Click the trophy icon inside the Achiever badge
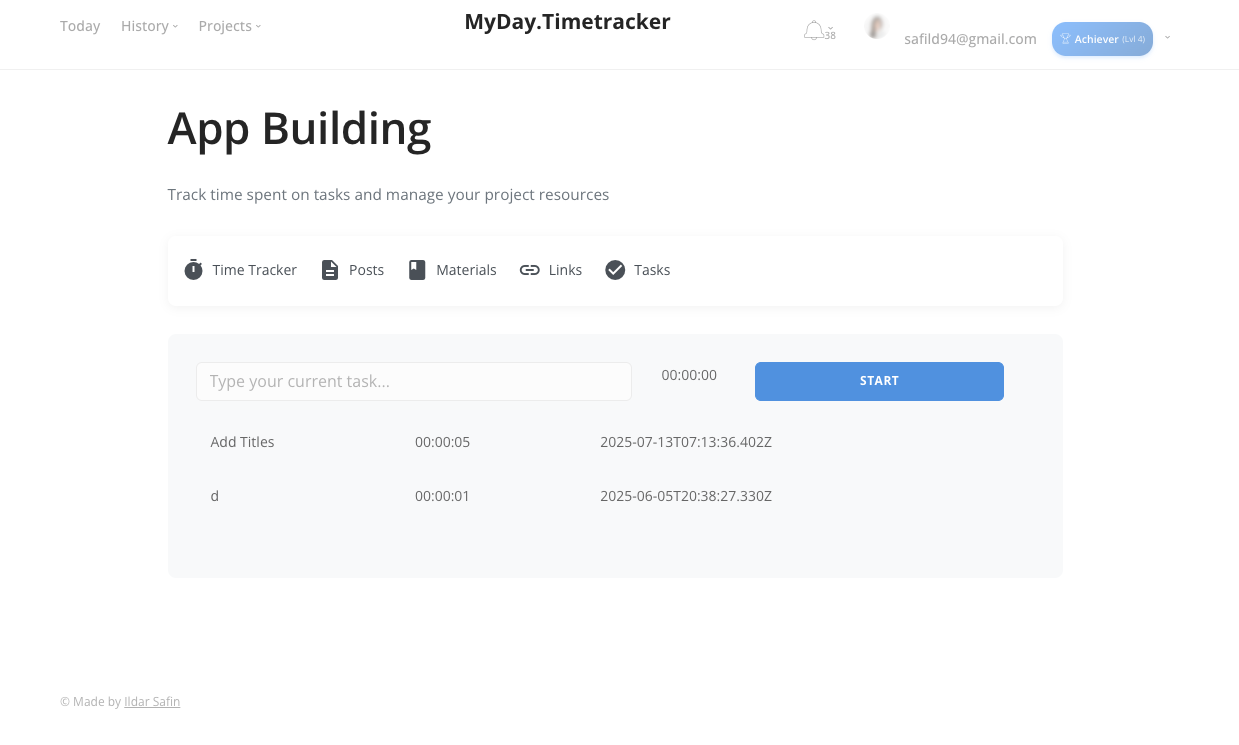Screen dimensions: 1239x745 pyautogui.click(x=1066, y=39)
